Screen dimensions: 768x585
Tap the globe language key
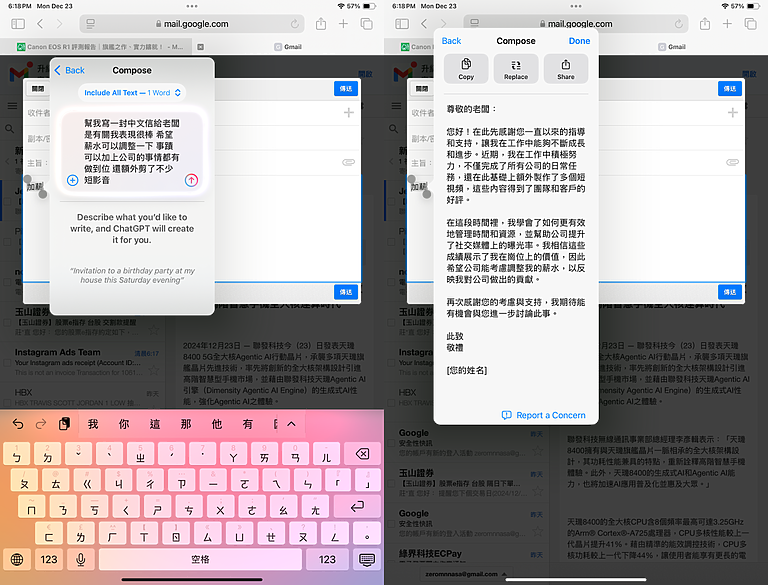[x=17, y=559]
